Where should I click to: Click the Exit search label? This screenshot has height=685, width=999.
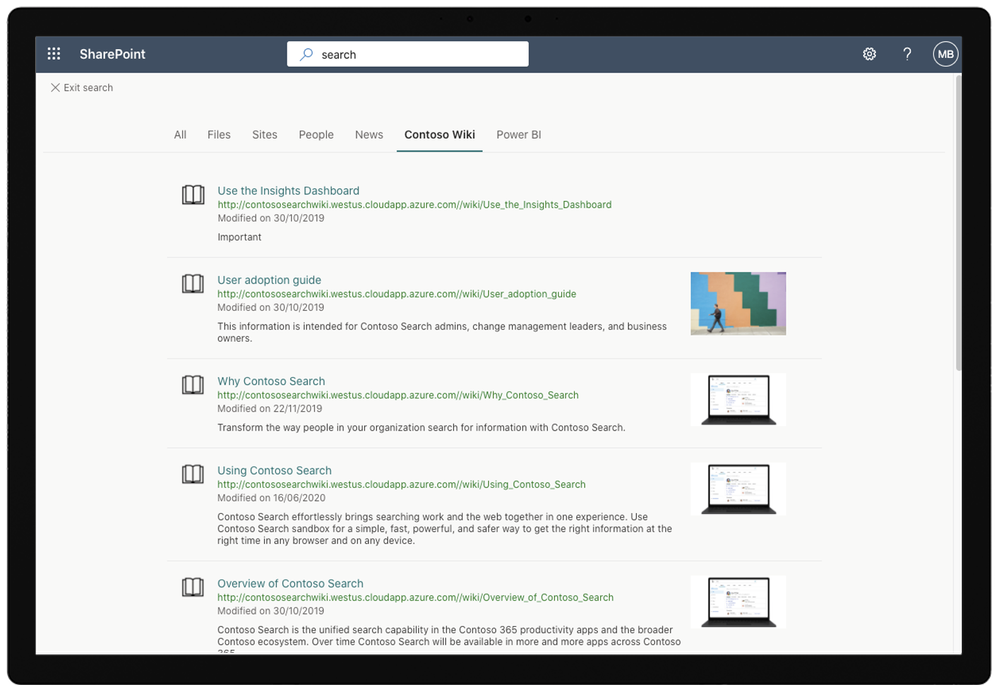(88, 87)
